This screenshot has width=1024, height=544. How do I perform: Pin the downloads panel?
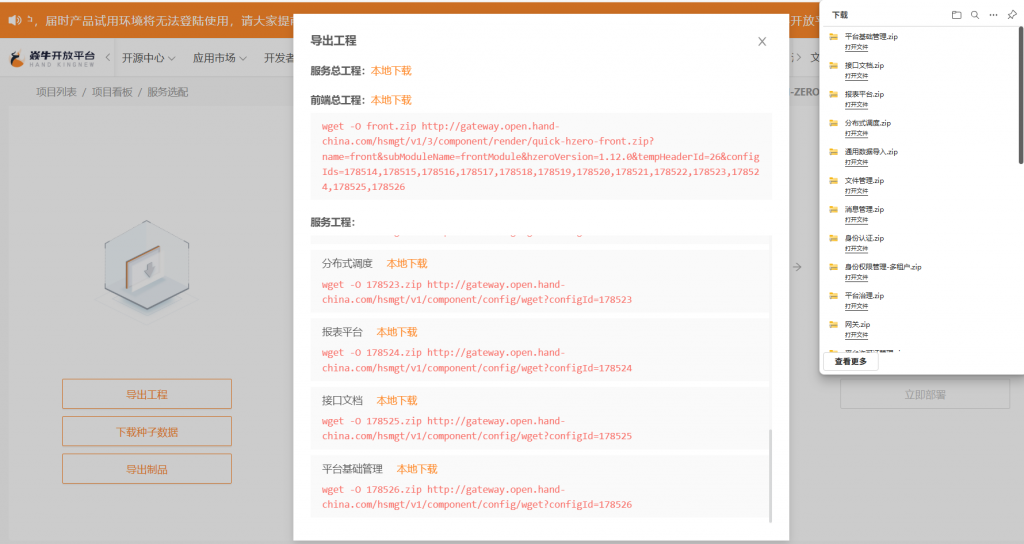tap(1012, 15)
